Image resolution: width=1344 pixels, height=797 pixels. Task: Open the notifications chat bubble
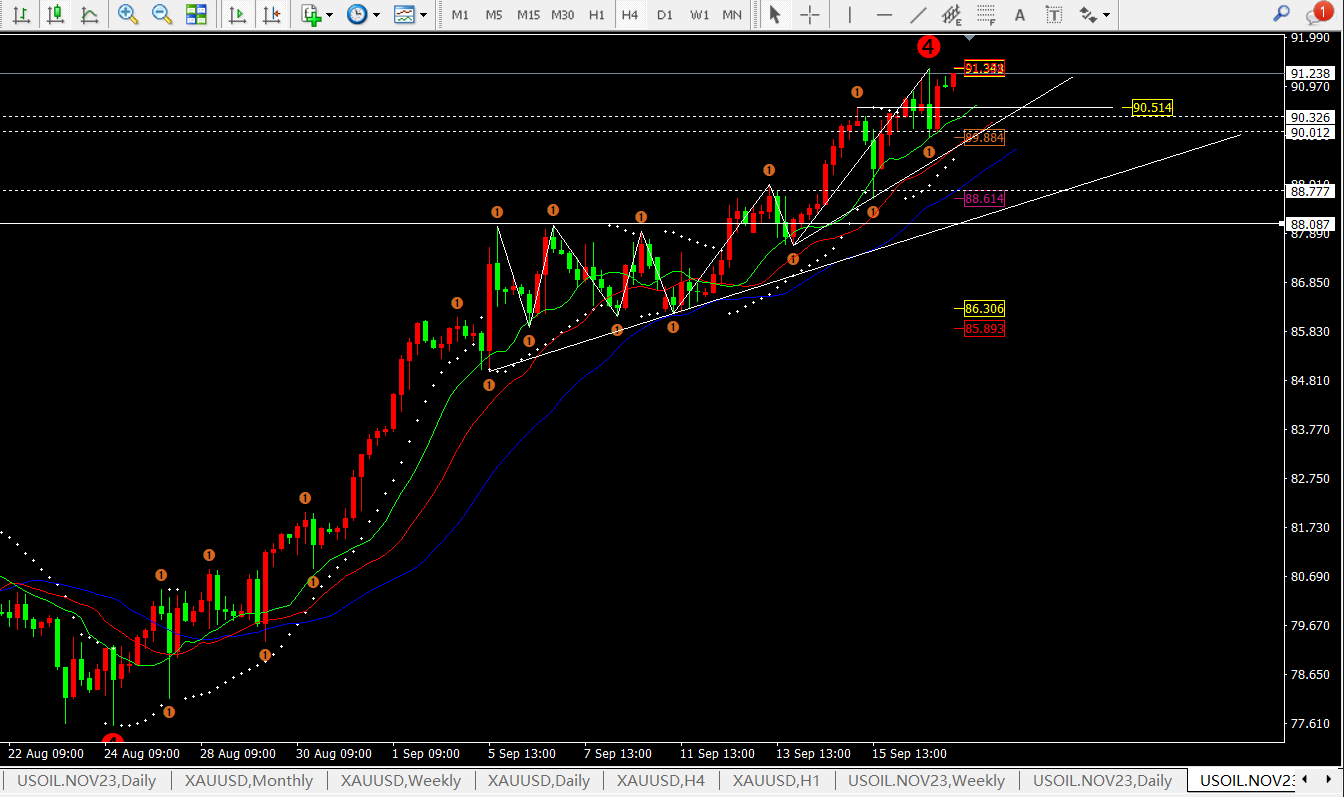(x=1317, y=14)
